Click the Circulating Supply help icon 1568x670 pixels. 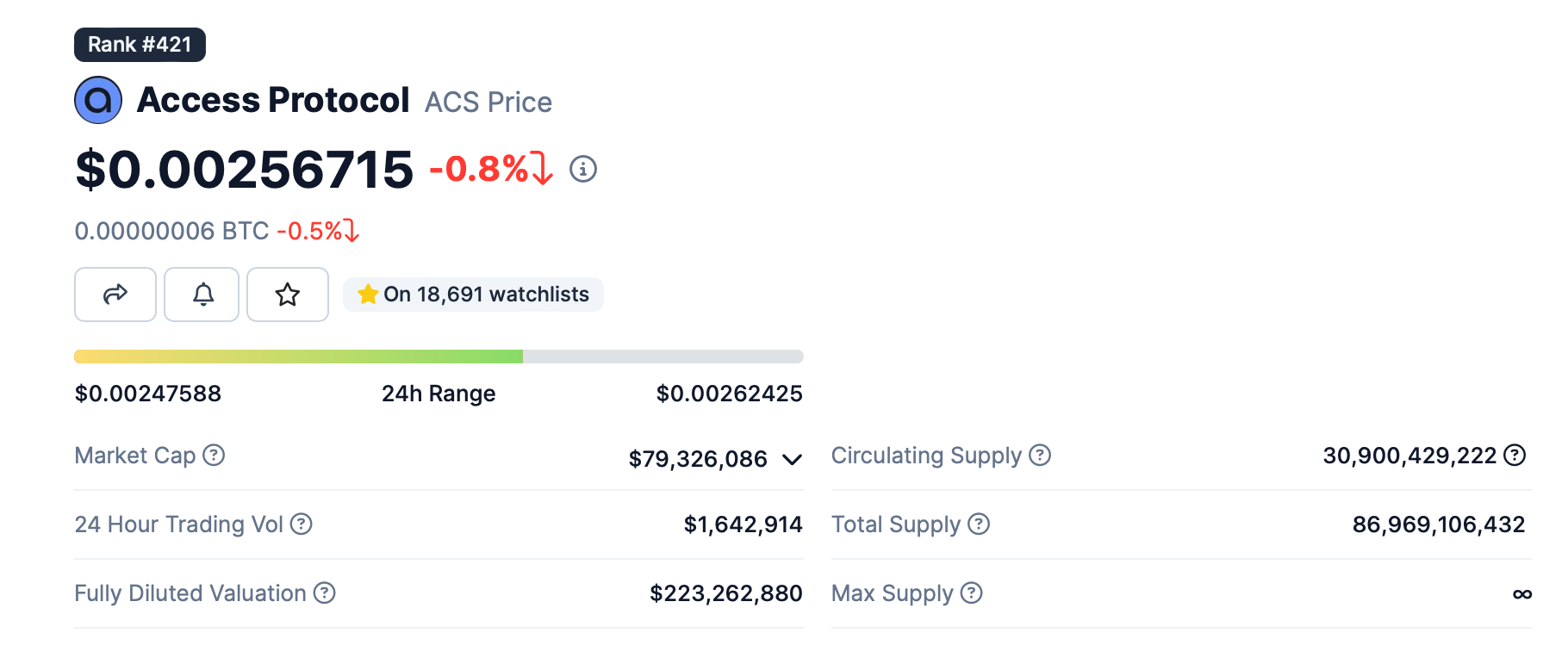1040,455
